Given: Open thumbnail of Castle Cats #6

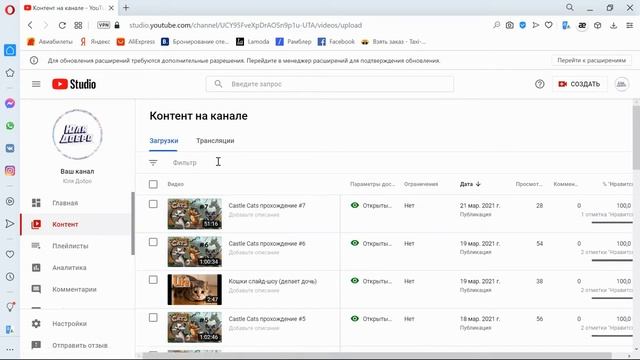Looking at the screenshot, I should (195, 251).
